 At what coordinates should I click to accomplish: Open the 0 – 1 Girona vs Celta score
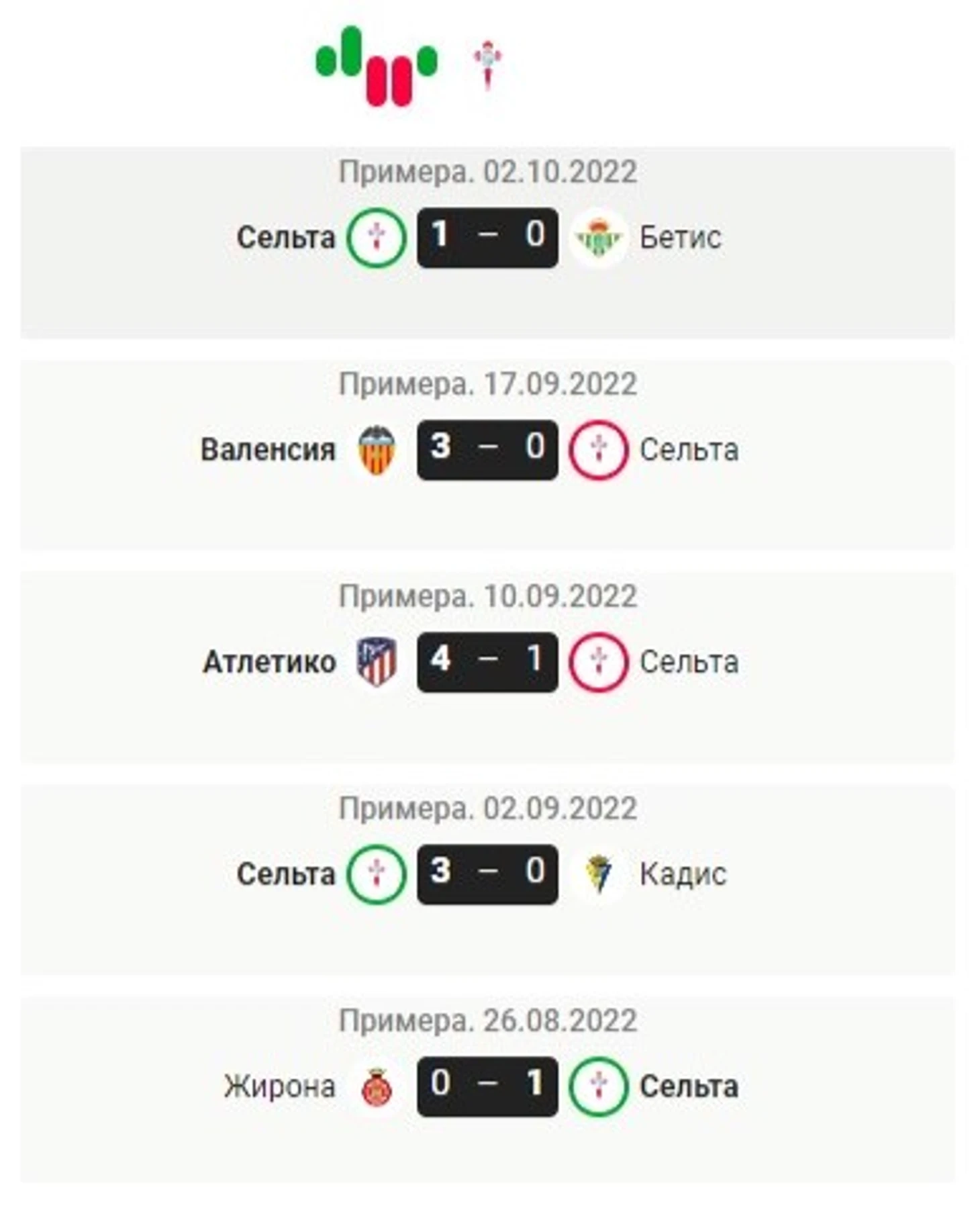point(487,1086)
